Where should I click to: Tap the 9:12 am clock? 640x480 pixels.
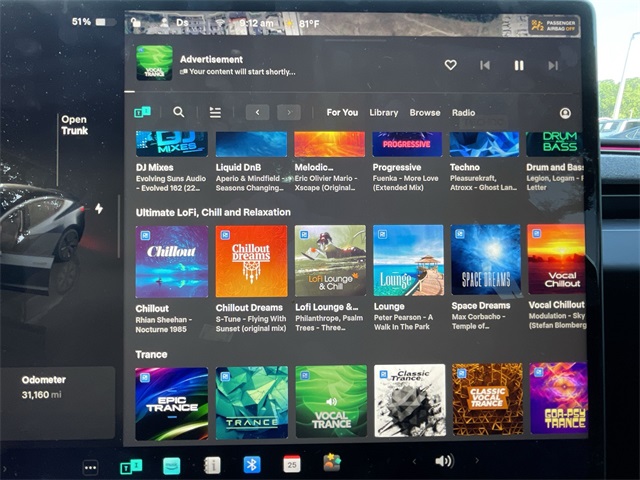coord(256,23)
